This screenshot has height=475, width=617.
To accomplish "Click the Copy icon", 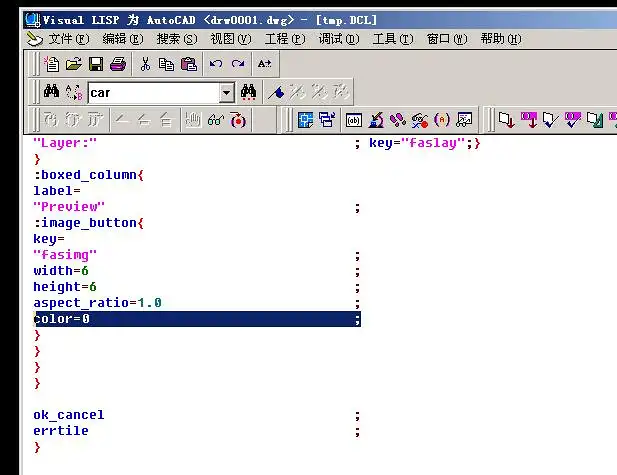I will (166, 64).
